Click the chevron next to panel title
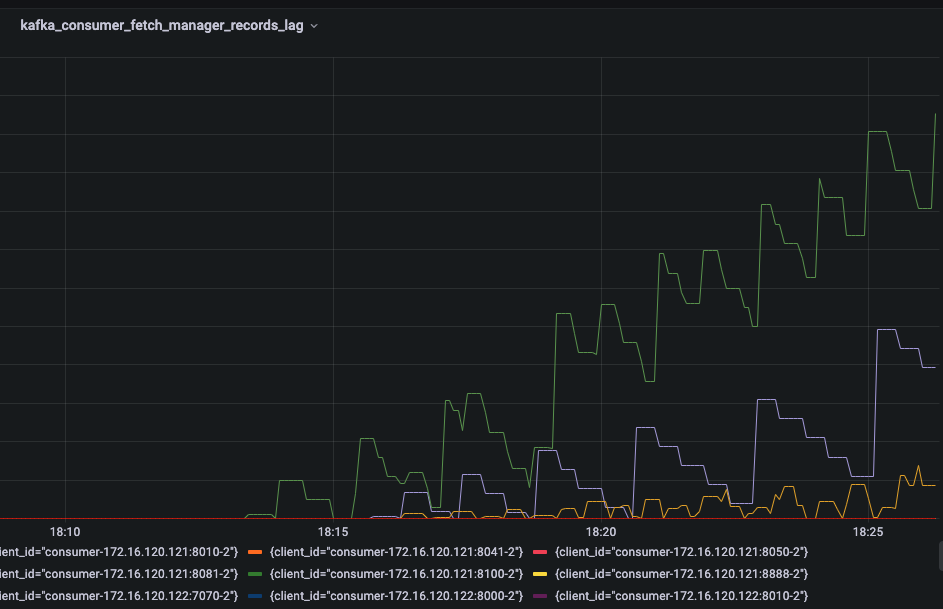The width and height of the screenshot is (943, 609). [x=314, y=26]
